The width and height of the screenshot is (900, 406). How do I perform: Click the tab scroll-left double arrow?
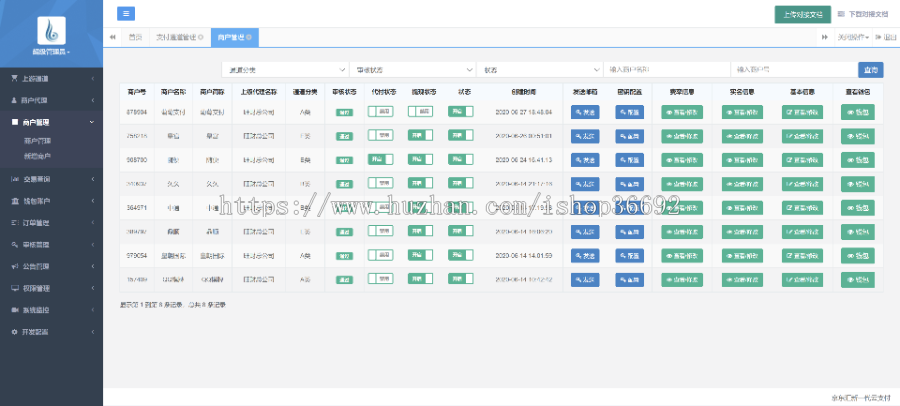point(112,37)
